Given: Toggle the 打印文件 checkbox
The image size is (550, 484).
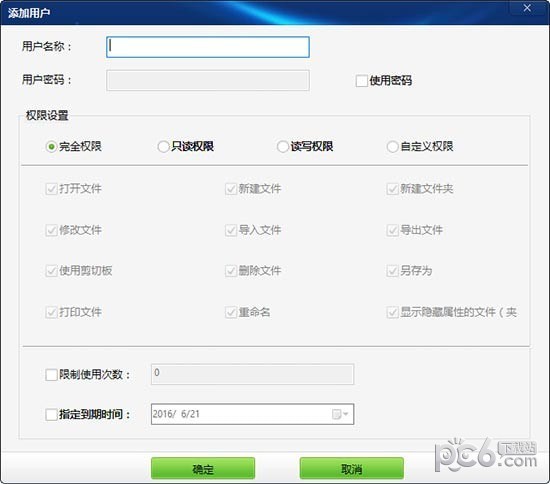Looking at the screenshot, I should click(51, 312).
